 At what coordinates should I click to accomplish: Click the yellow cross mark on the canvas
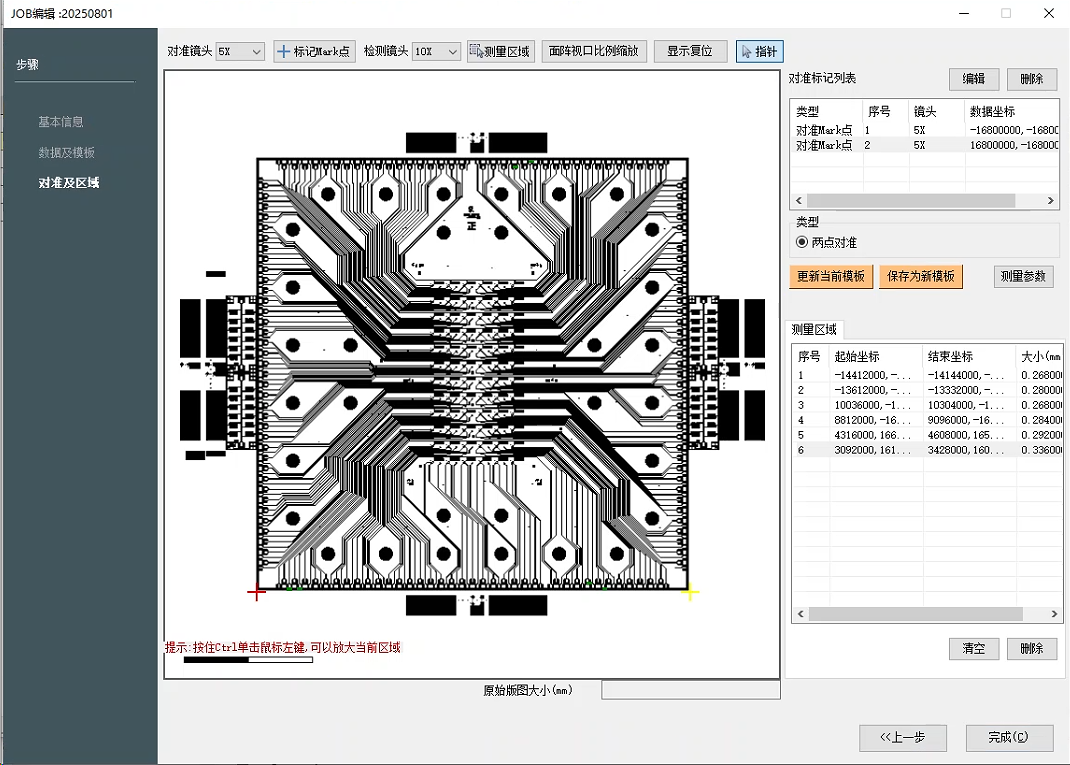(689, 592)
